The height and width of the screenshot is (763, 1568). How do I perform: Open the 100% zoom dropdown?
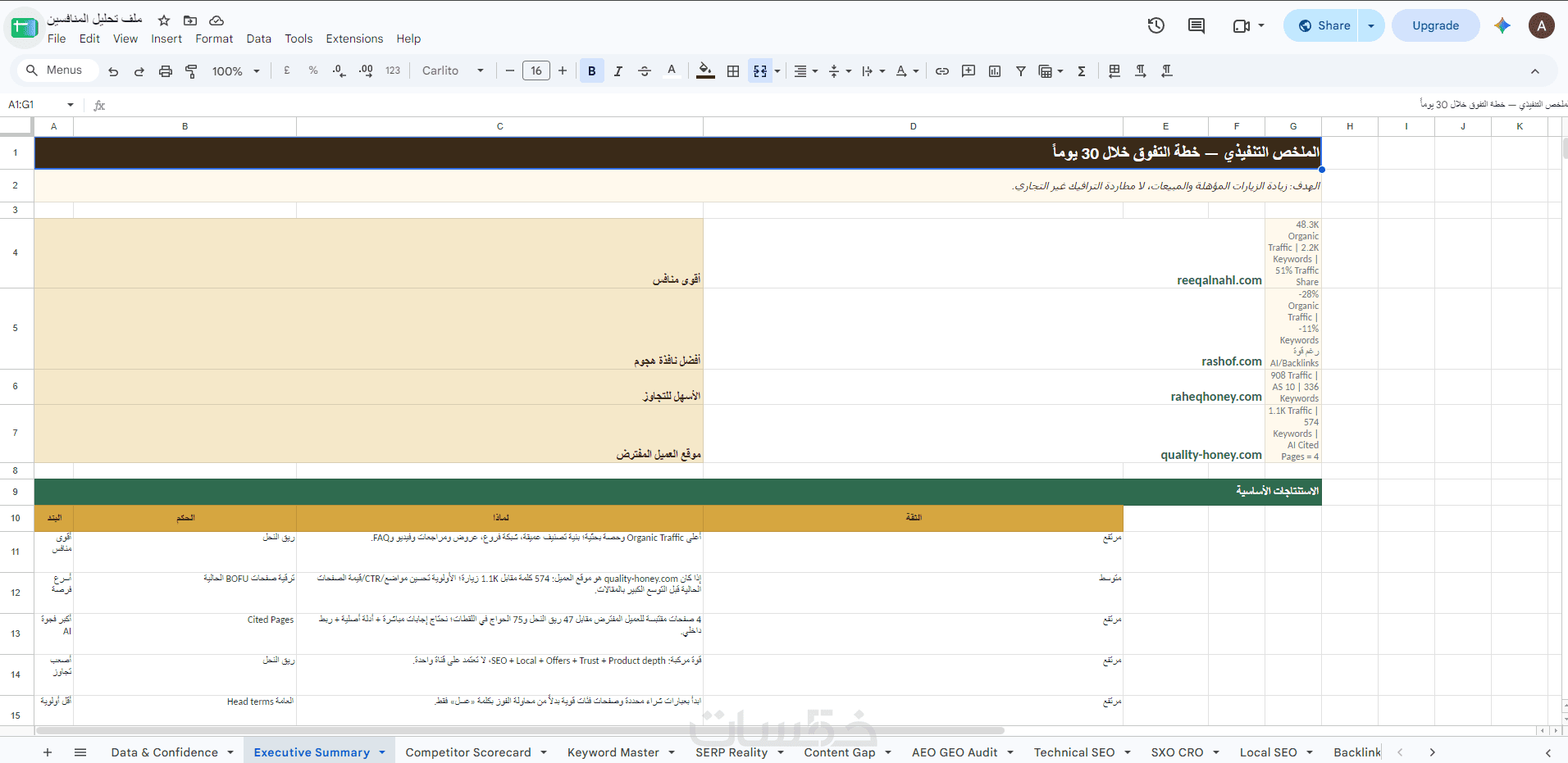pyautogui.click(x=235, y=71)
